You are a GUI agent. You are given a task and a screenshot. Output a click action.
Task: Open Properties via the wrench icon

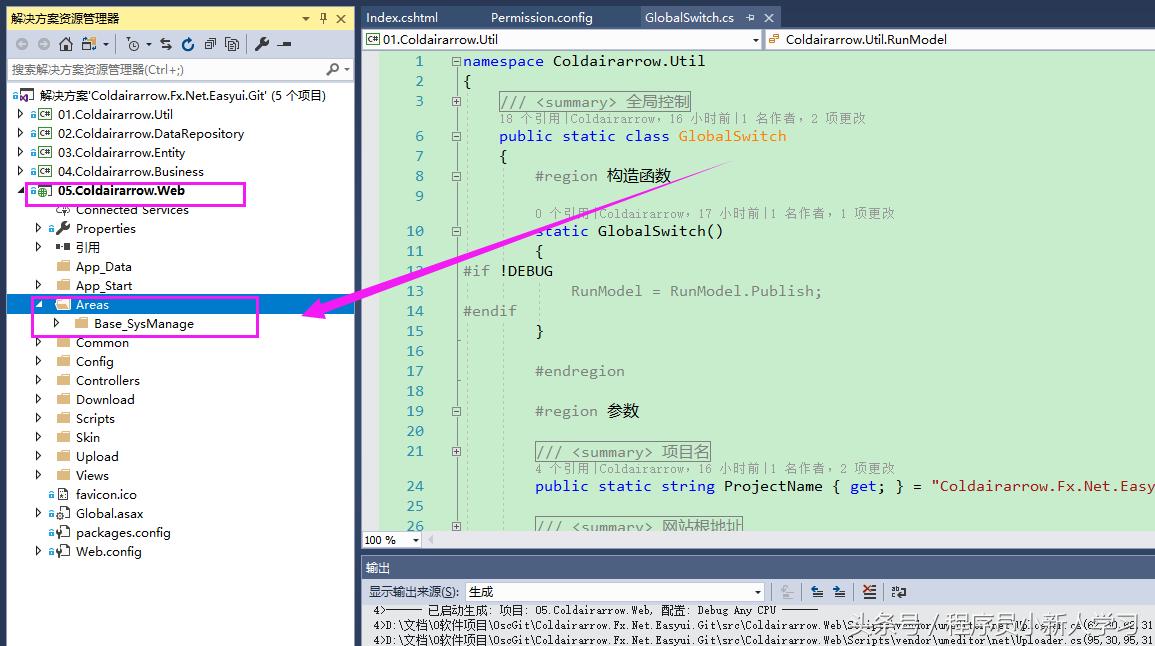click(264, 44)
